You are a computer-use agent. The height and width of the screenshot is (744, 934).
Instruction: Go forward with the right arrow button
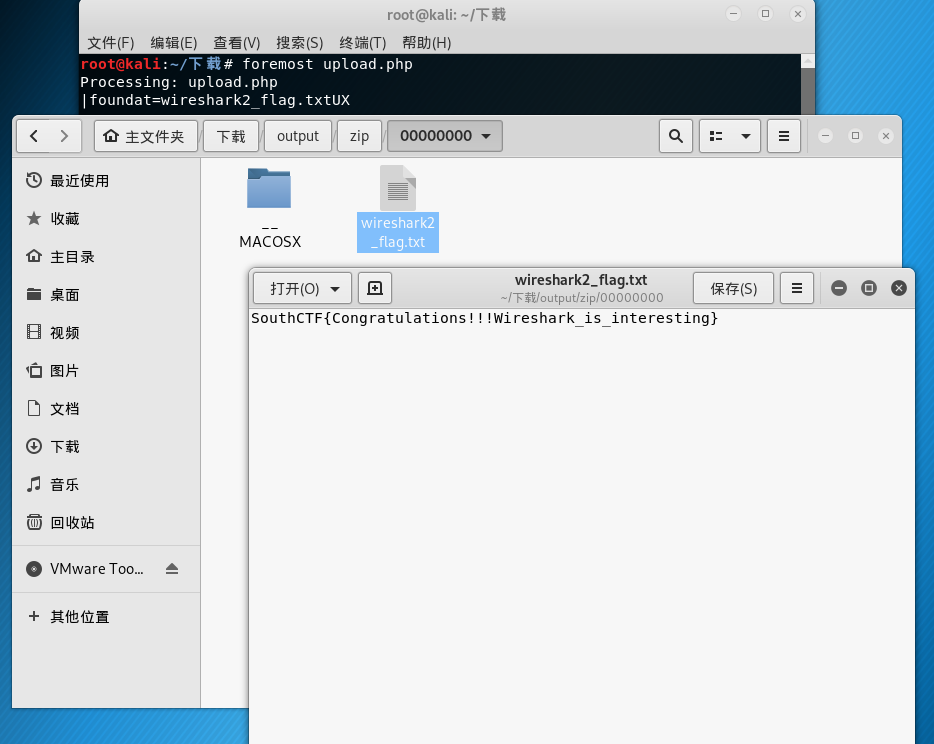pyautogui.click(x=65, y=136)
